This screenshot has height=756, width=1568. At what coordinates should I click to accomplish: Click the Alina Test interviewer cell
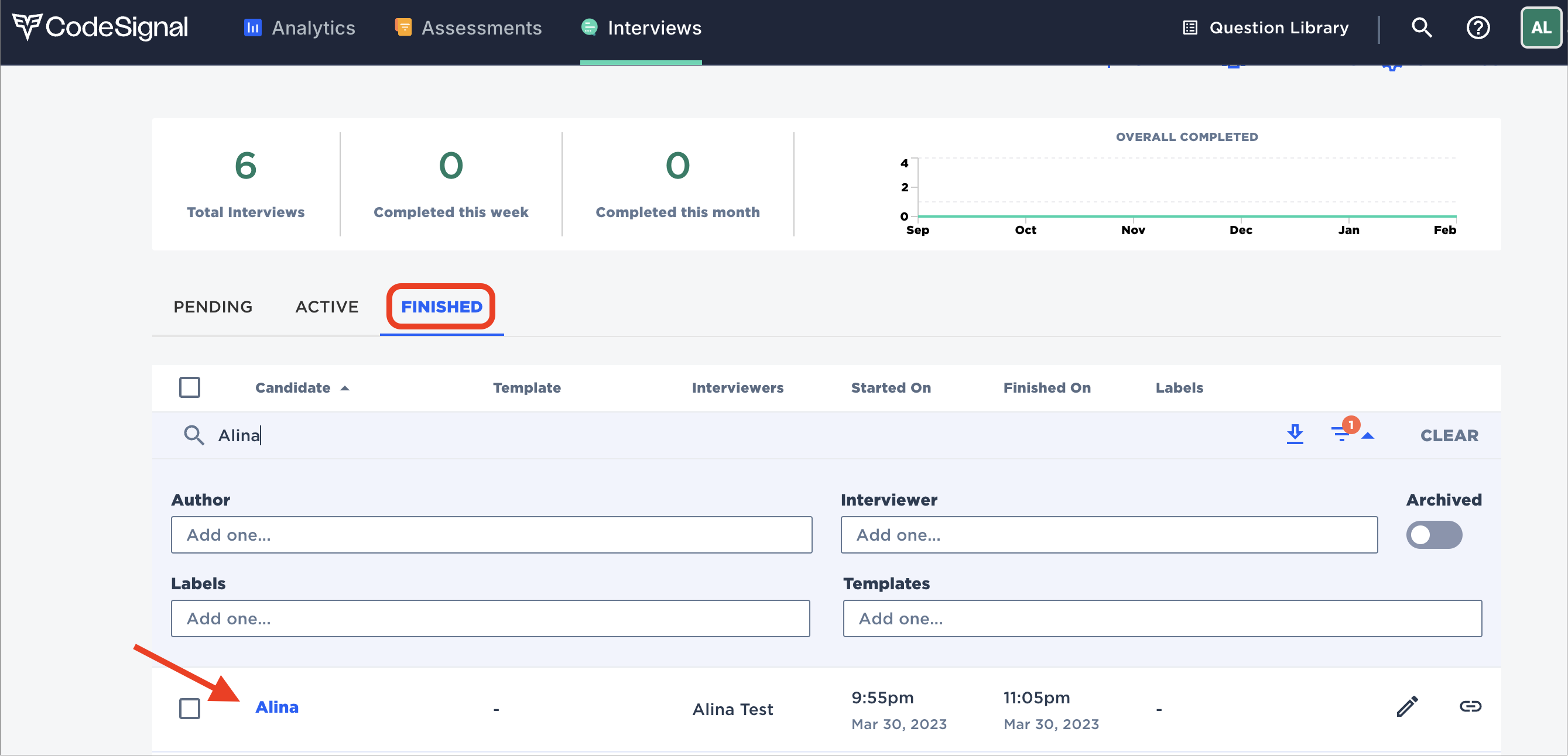click(x=732, y=709)
